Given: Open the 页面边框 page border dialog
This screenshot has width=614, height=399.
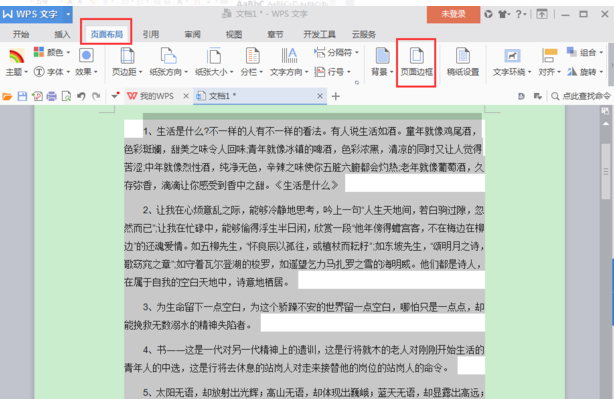Looking at the screenshot, I should point(416,62).
